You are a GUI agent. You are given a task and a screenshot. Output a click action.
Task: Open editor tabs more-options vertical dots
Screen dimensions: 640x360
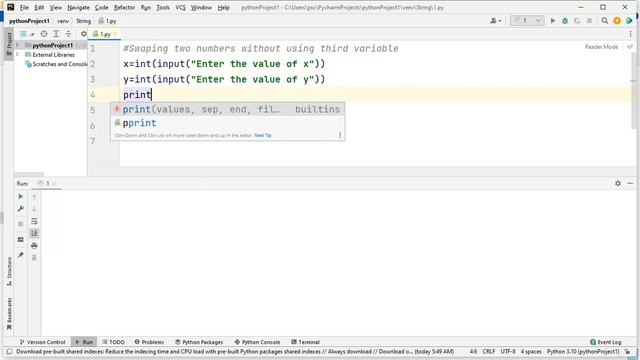(630, 34)
